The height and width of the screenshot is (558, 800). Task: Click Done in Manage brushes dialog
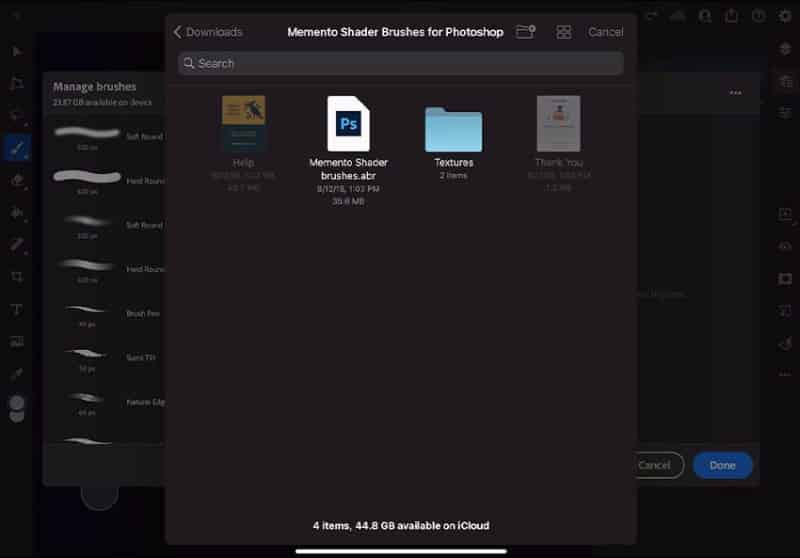coord(722,465)
